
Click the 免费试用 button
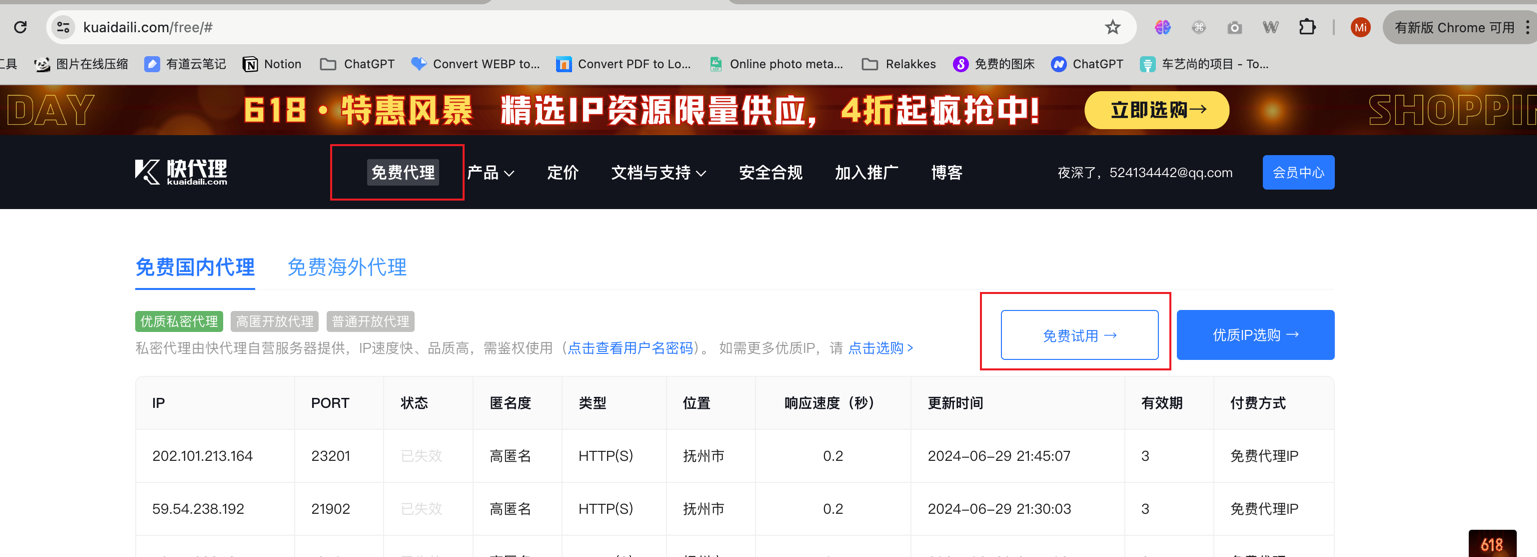pos(1079,335)
